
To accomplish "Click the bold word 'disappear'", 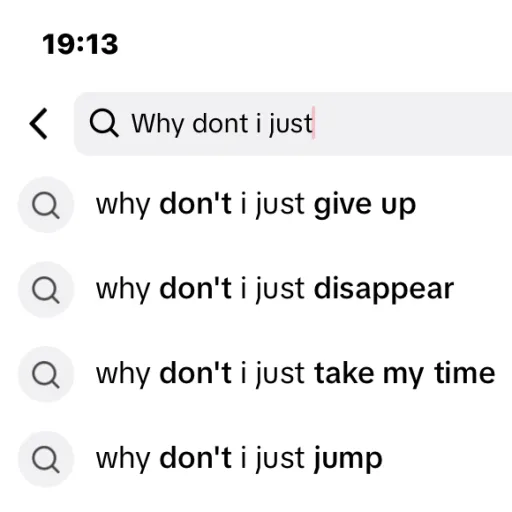I will [x=384, y=289].
